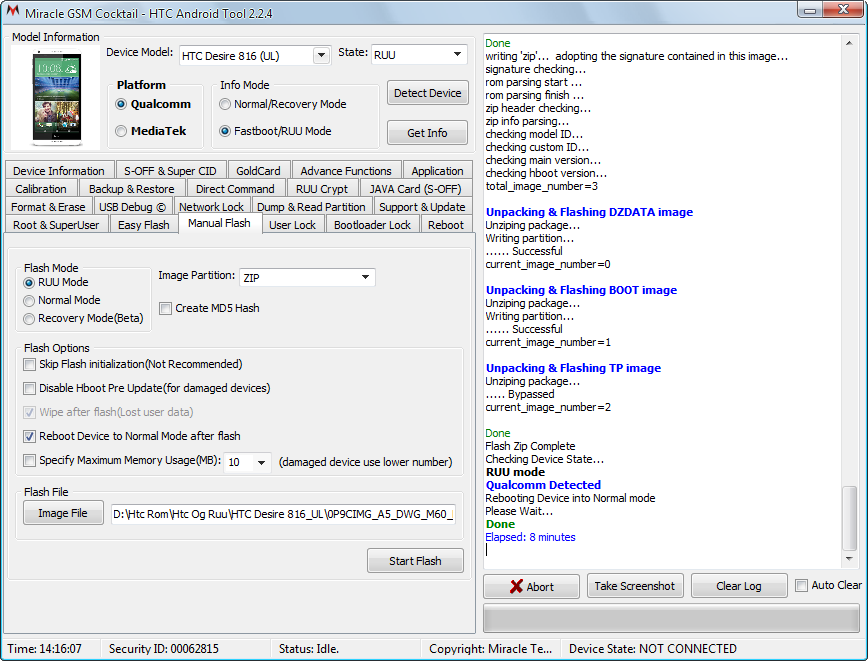Screen dimensions: 868x661
Task: Click the Start Flash button
Action: [415, 561]
